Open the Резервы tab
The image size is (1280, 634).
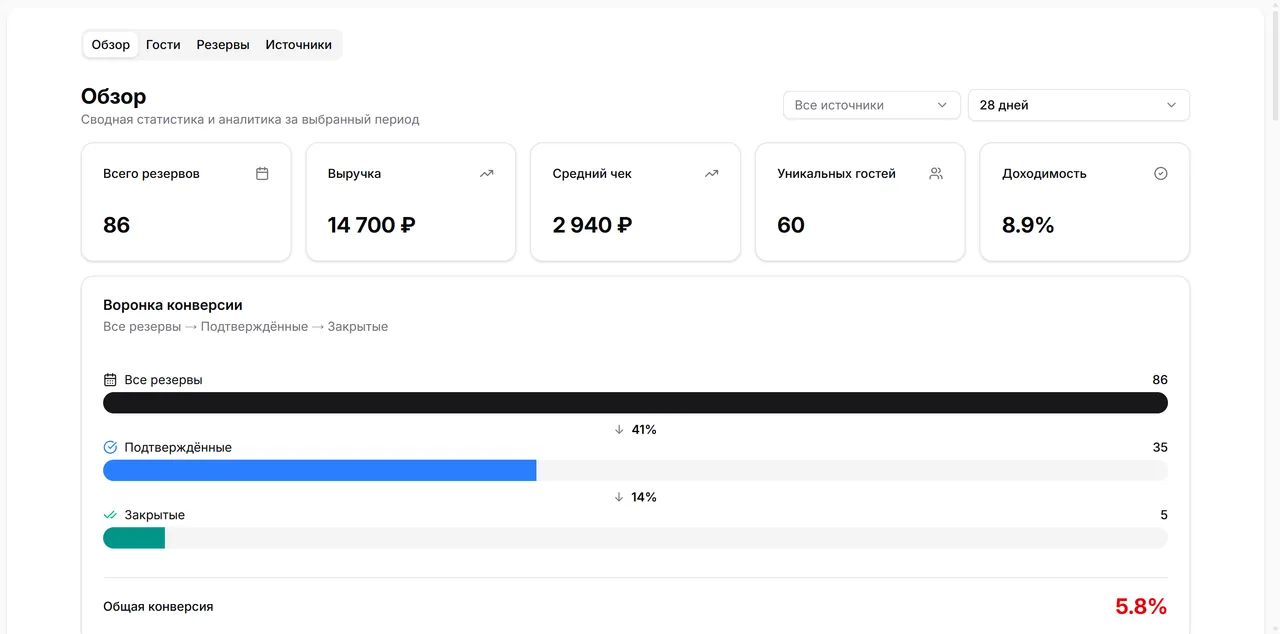pyautogui.click(x=223, y=45)
